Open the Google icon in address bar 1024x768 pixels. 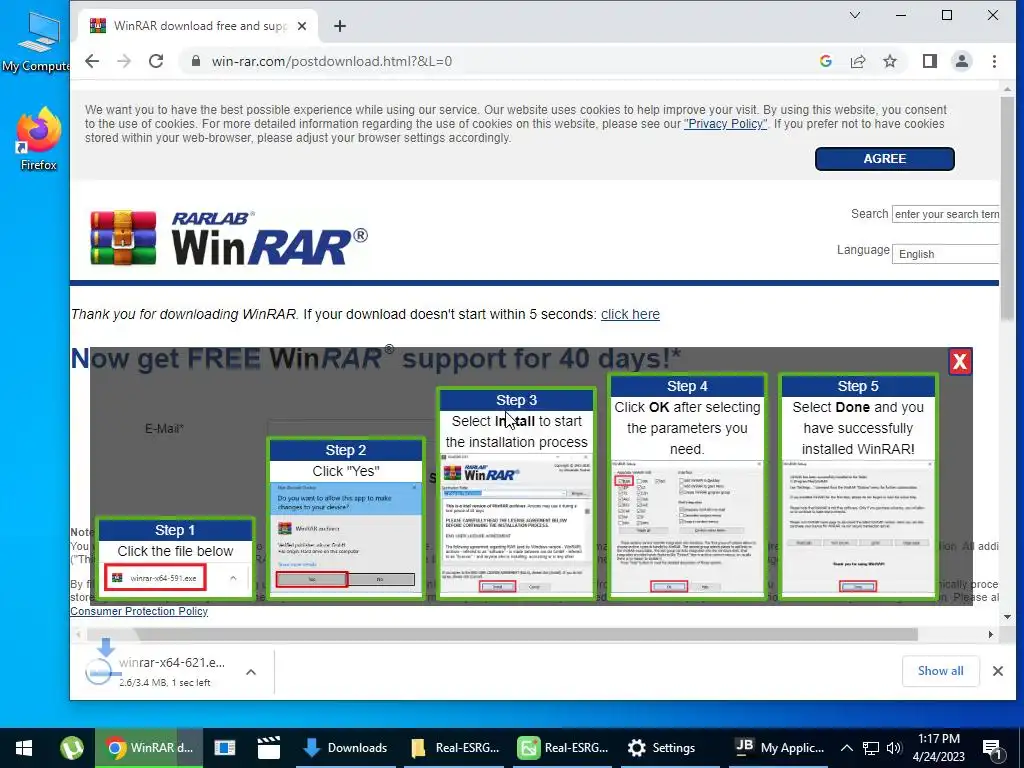click(x=825, y=61)
